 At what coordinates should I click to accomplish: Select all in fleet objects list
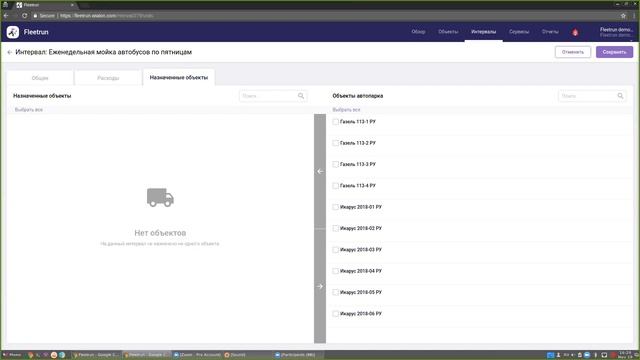346,109
